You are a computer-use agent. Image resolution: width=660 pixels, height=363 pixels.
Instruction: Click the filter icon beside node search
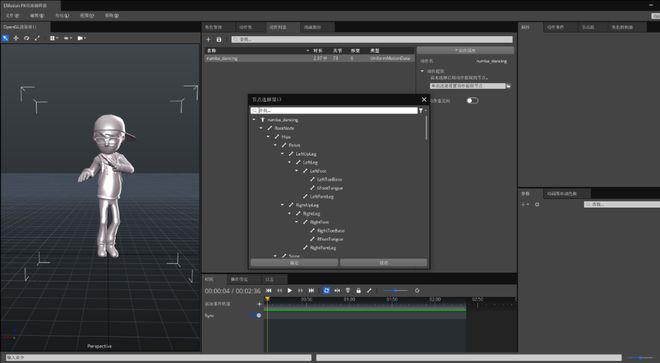(421, 110)
